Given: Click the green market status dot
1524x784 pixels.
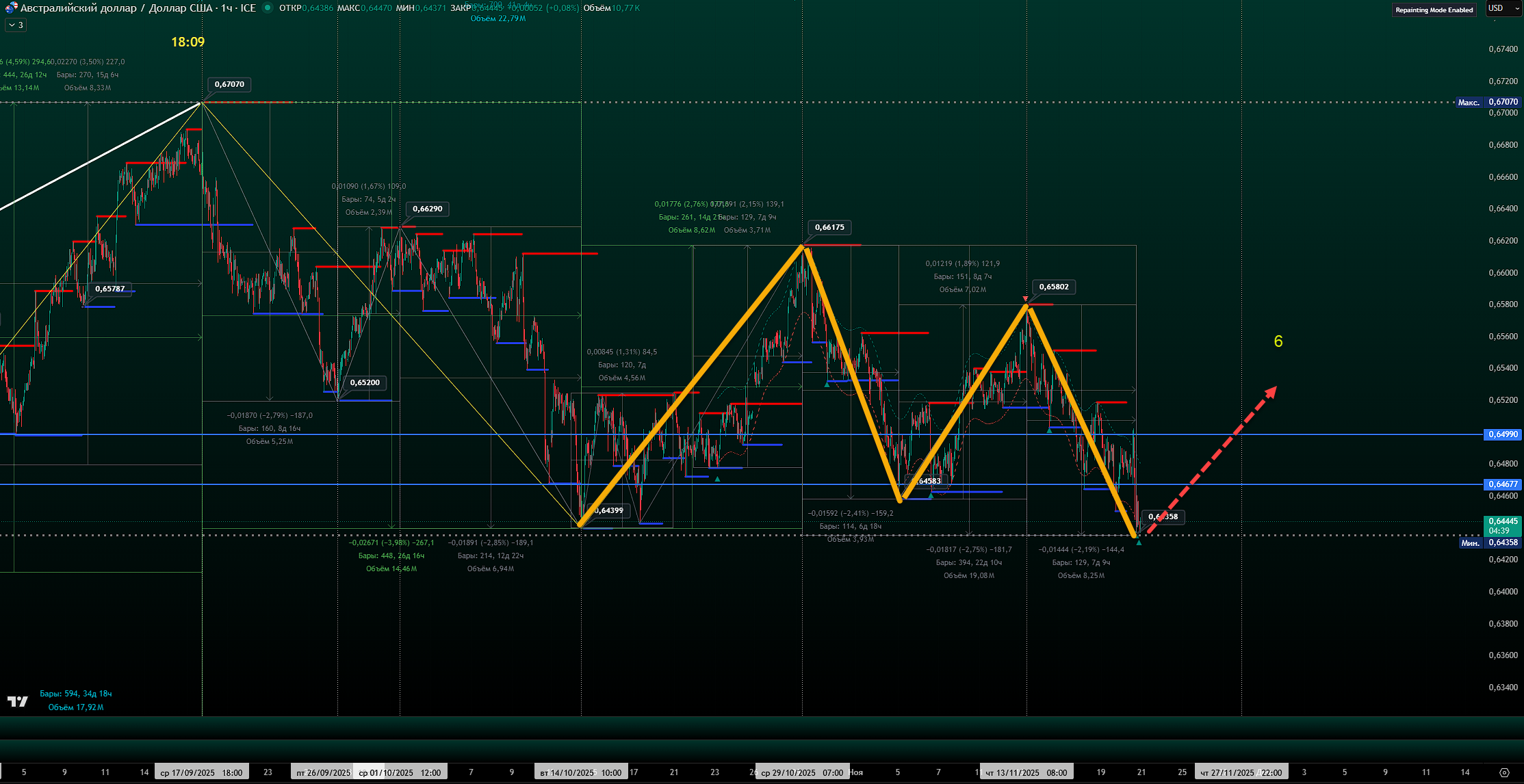Looking at the screenshot, I should click(268, 8).
